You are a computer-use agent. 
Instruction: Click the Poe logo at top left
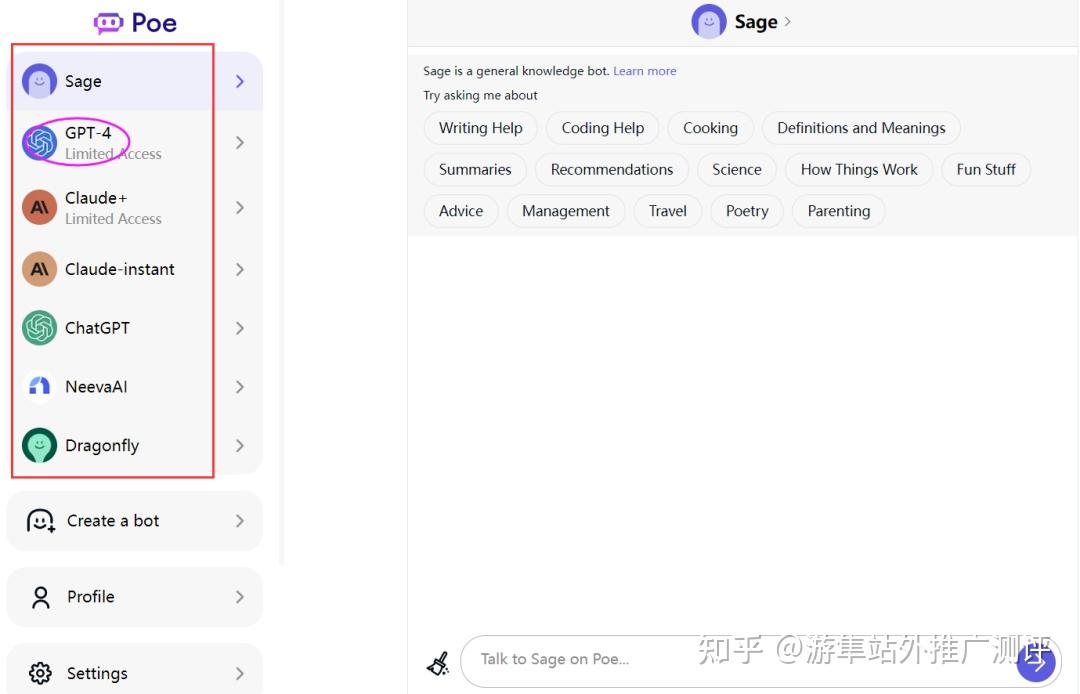[134, 22]
